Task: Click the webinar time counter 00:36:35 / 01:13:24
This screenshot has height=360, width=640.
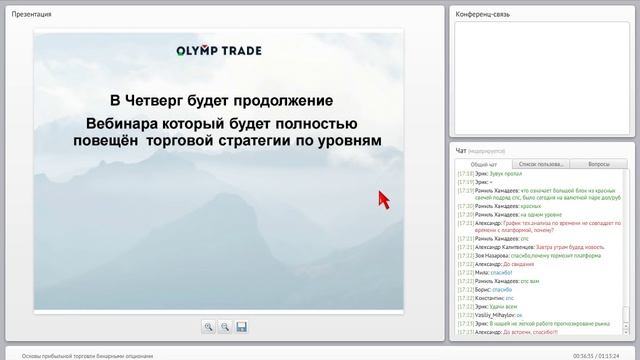Action: [596, 356]
